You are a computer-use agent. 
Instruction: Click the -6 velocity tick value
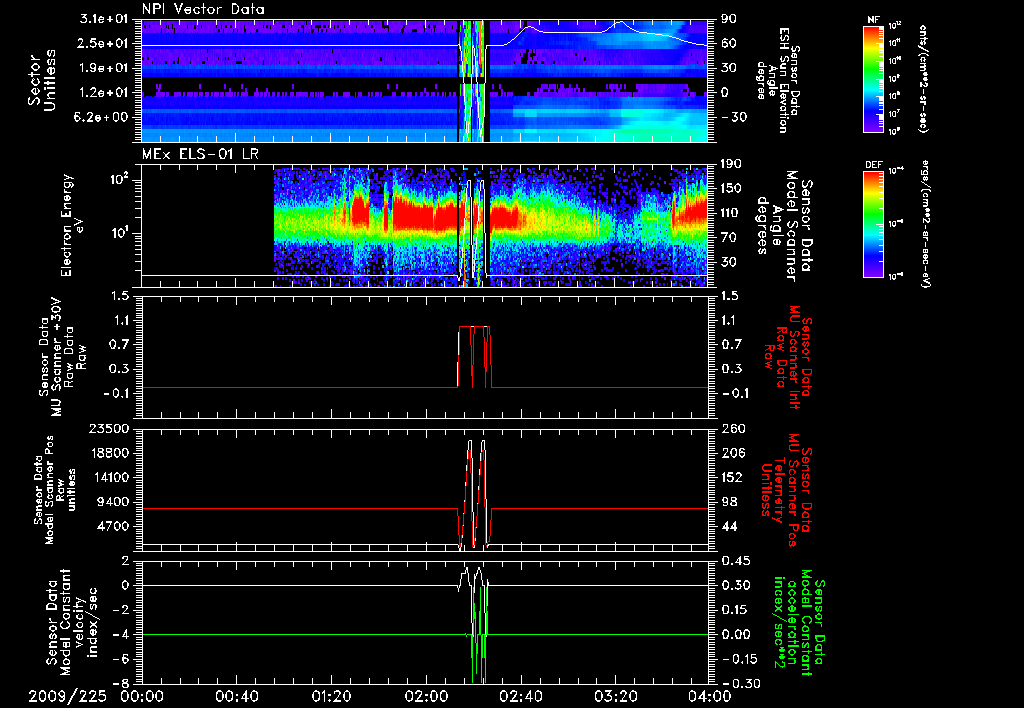pyautogui.click(x=121, y=659)
